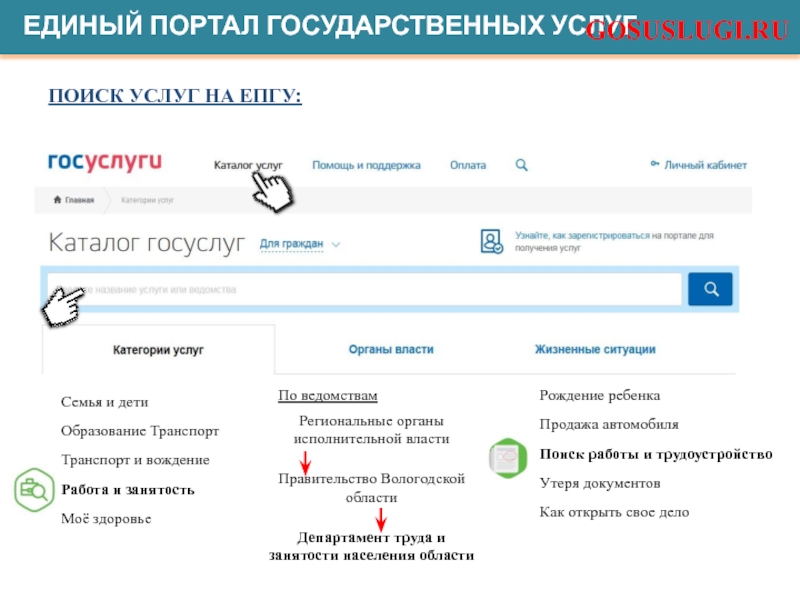Switch to Жизненные ситуации tab
Viewport: 800px width, 600px height.
pyautogui.click(x=595, y=349)
